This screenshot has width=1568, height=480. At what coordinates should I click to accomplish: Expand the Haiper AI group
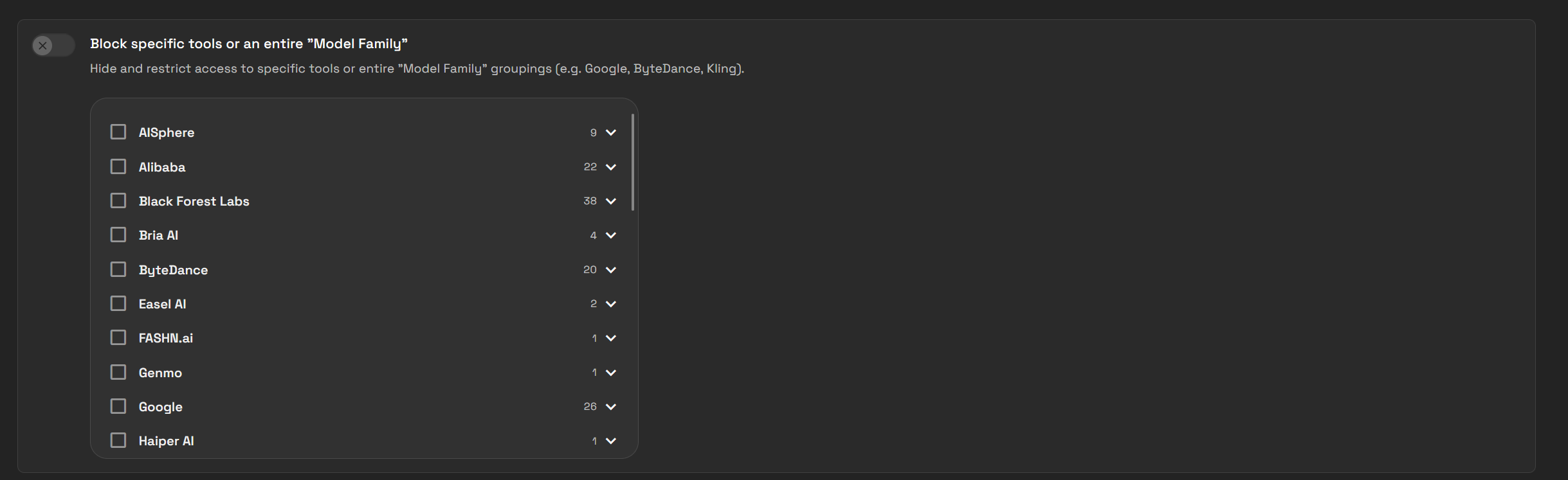coord(610,441)
